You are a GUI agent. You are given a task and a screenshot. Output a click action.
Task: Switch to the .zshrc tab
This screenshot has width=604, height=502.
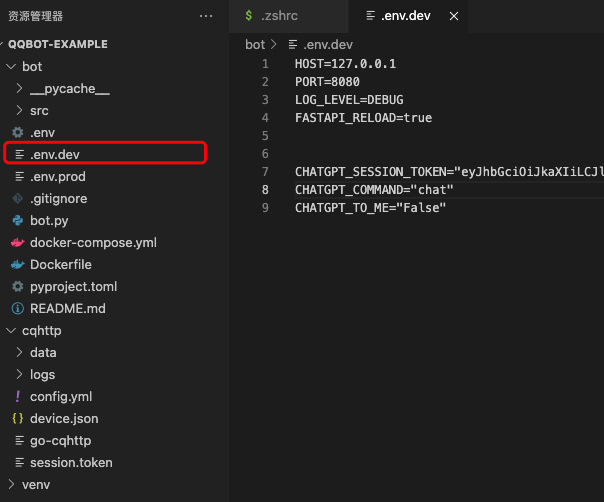coord(279,16)
